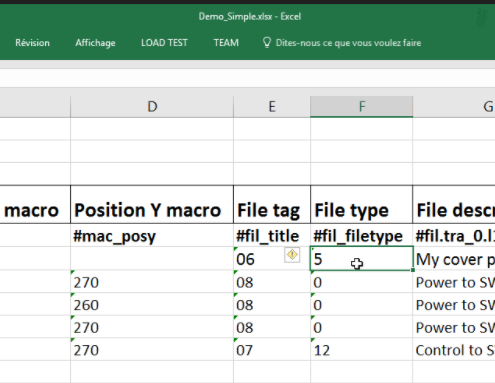Viewport: 495px width, 383px height.
Task: Click the lightbulb Tell me icon
Action: click(x=267, y=43)
